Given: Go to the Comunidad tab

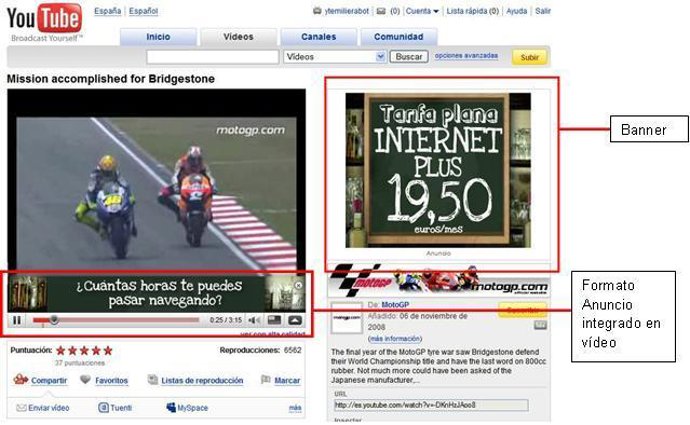Looking at the screenshot, I should coord(399,37).
